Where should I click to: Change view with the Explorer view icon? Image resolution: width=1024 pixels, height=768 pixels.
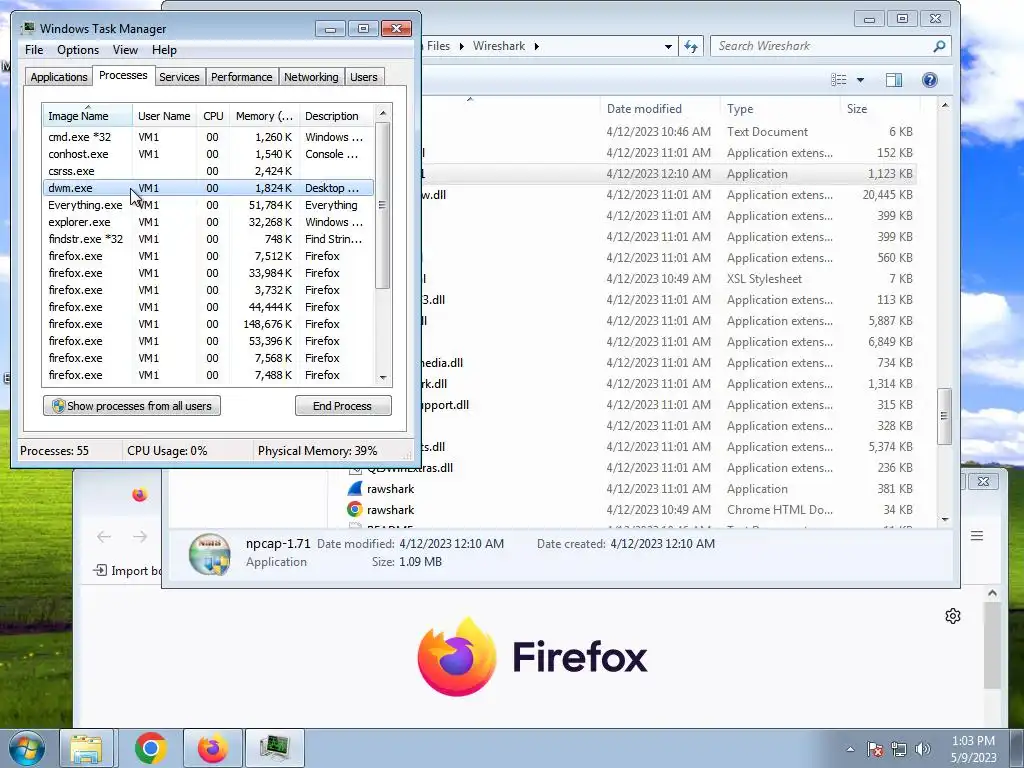click(839, 80)
